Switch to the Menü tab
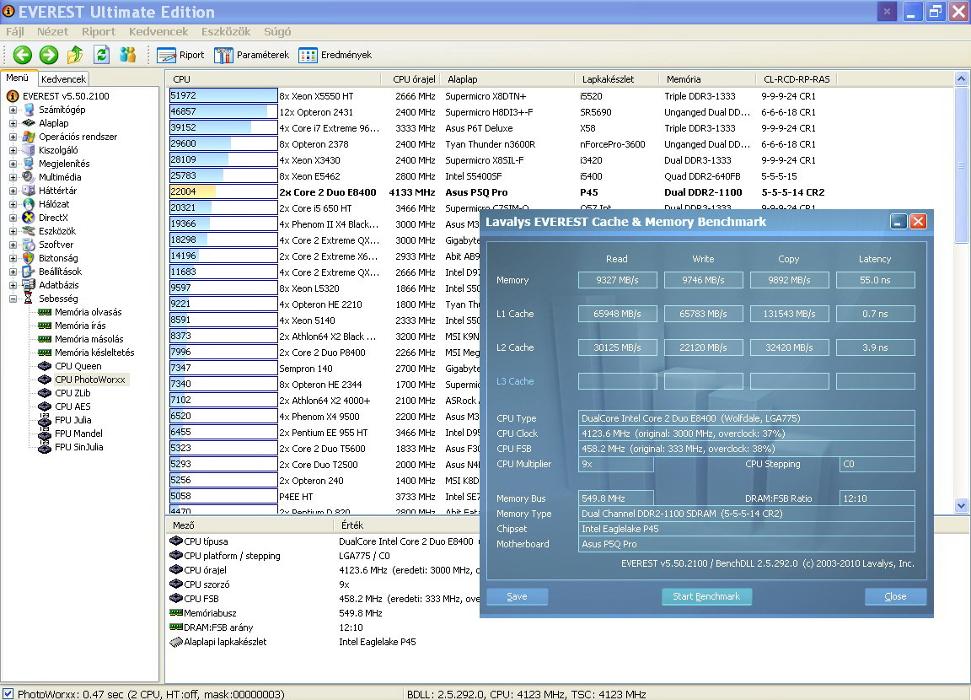Viewport: 971px width, 700px height. click(18, 78)
